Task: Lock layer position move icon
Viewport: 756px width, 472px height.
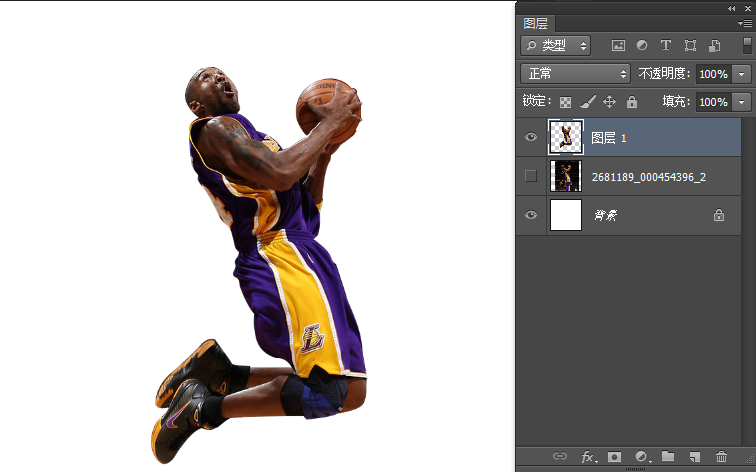Action: 609,101
